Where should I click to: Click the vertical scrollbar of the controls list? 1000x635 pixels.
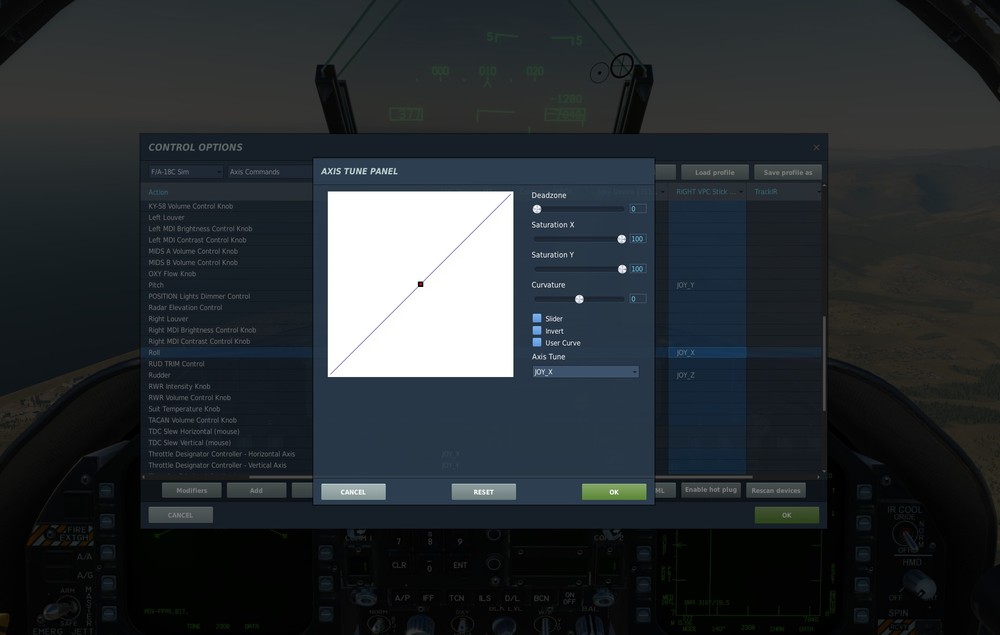coord(824,363)
